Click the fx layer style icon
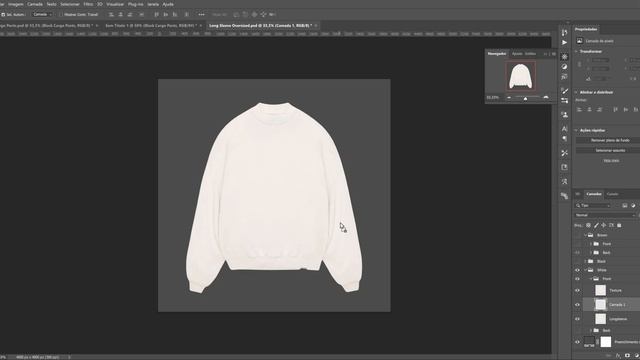Screen dimensions: 640x360 618,356
